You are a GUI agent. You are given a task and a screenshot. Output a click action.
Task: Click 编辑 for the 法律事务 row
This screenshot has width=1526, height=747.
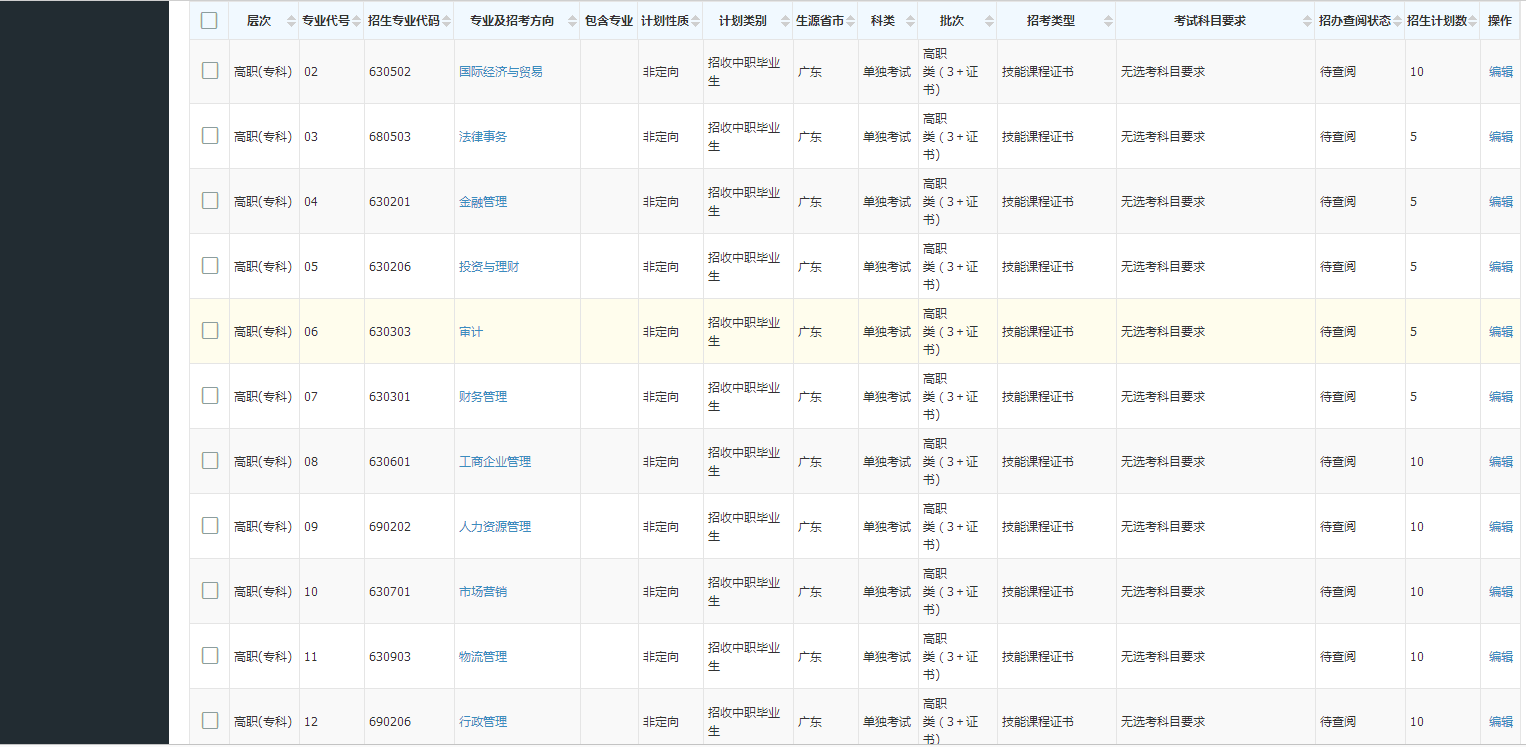pos(1501,137)
